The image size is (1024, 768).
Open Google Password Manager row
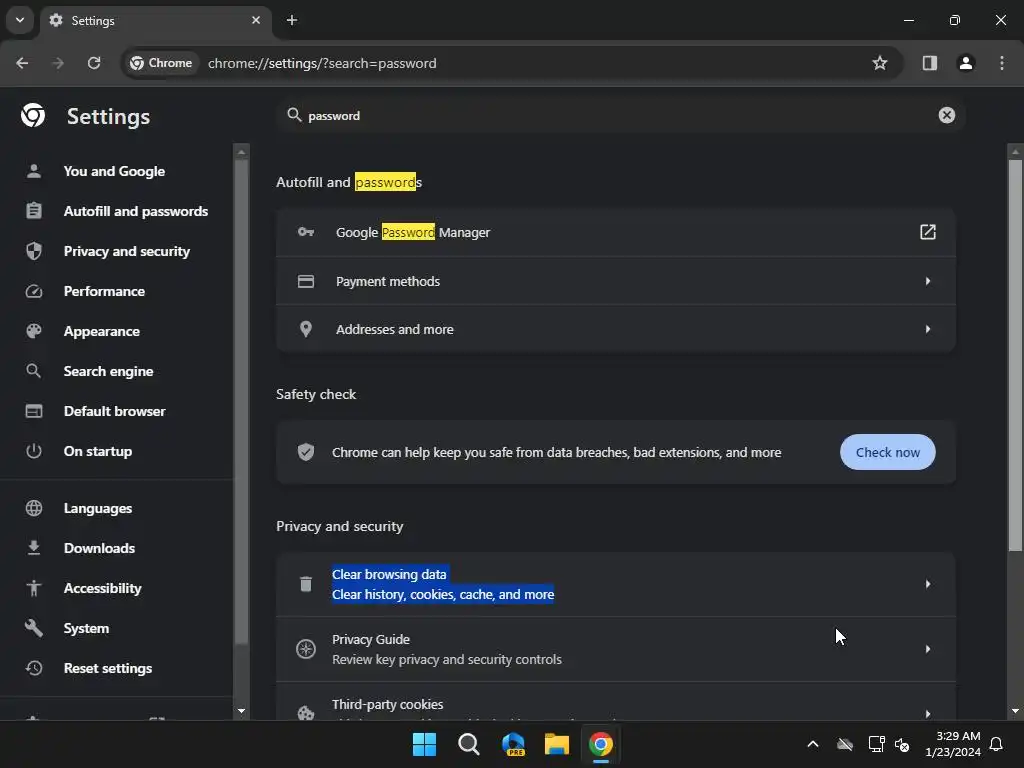[616, 232]
